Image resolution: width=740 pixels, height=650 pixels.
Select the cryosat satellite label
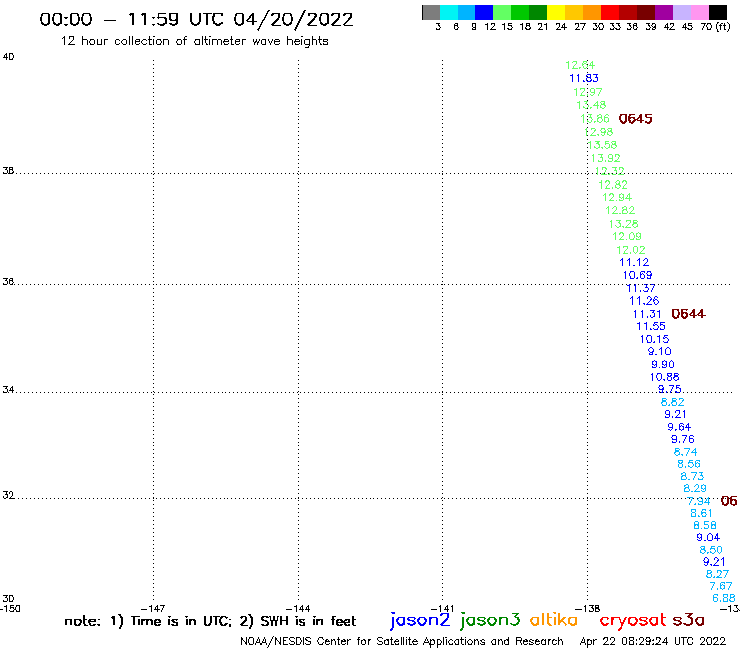pos(632,621)
